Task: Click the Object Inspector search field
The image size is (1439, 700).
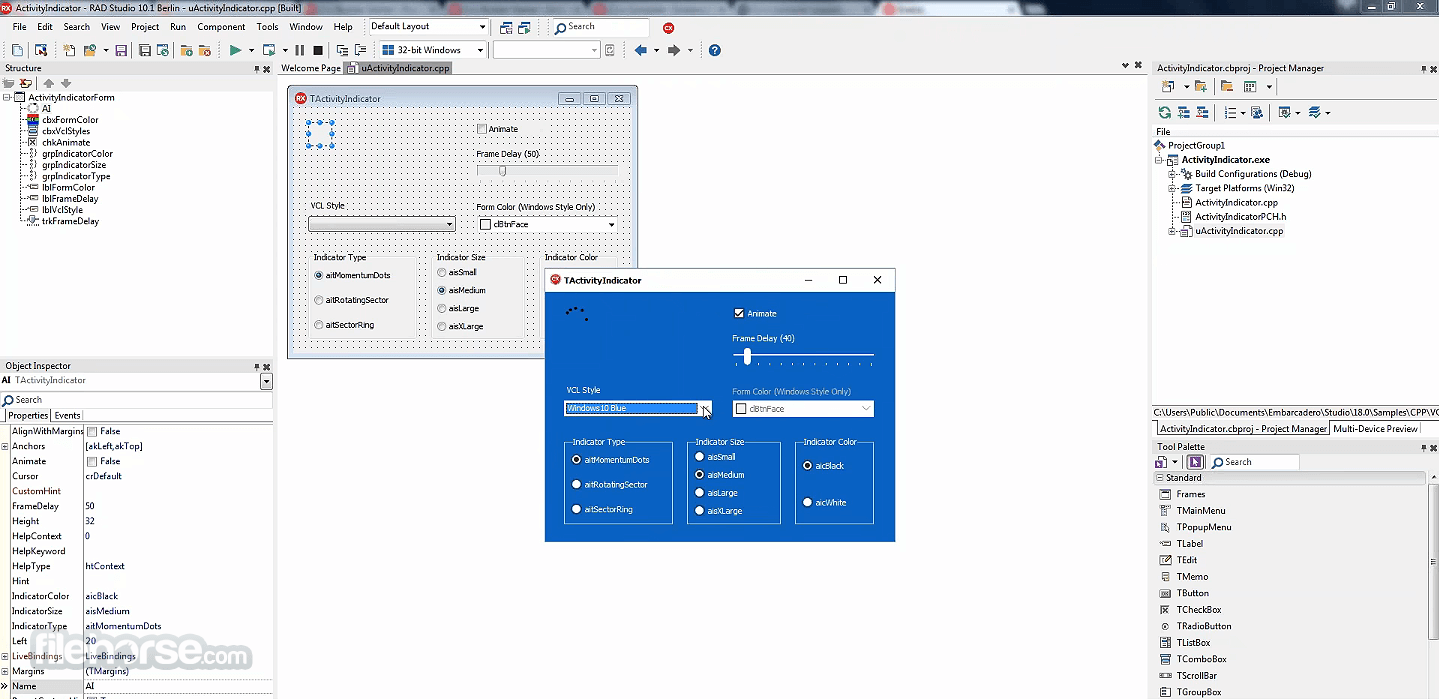Action: pos(136,400)
